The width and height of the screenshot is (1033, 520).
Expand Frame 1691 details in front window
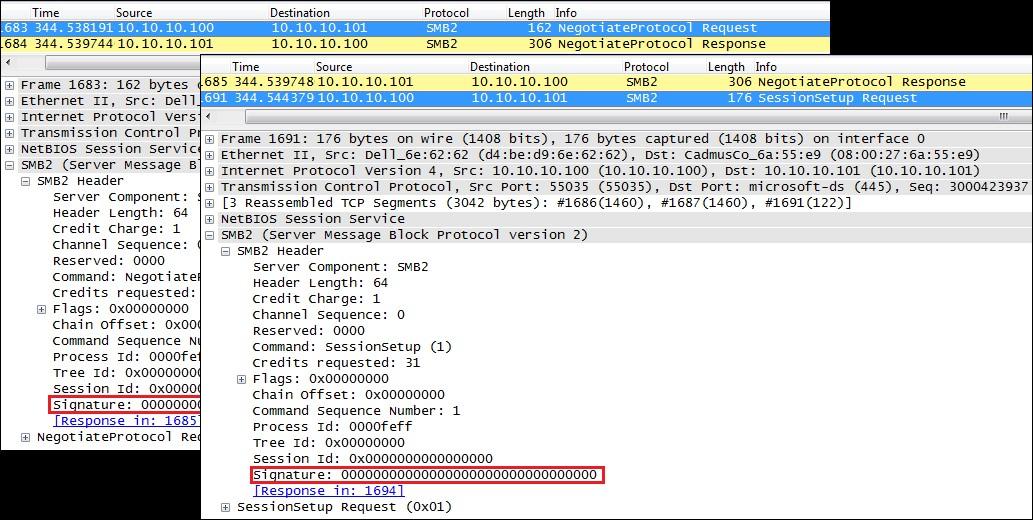pyautogui.click(x=209, y=139)
